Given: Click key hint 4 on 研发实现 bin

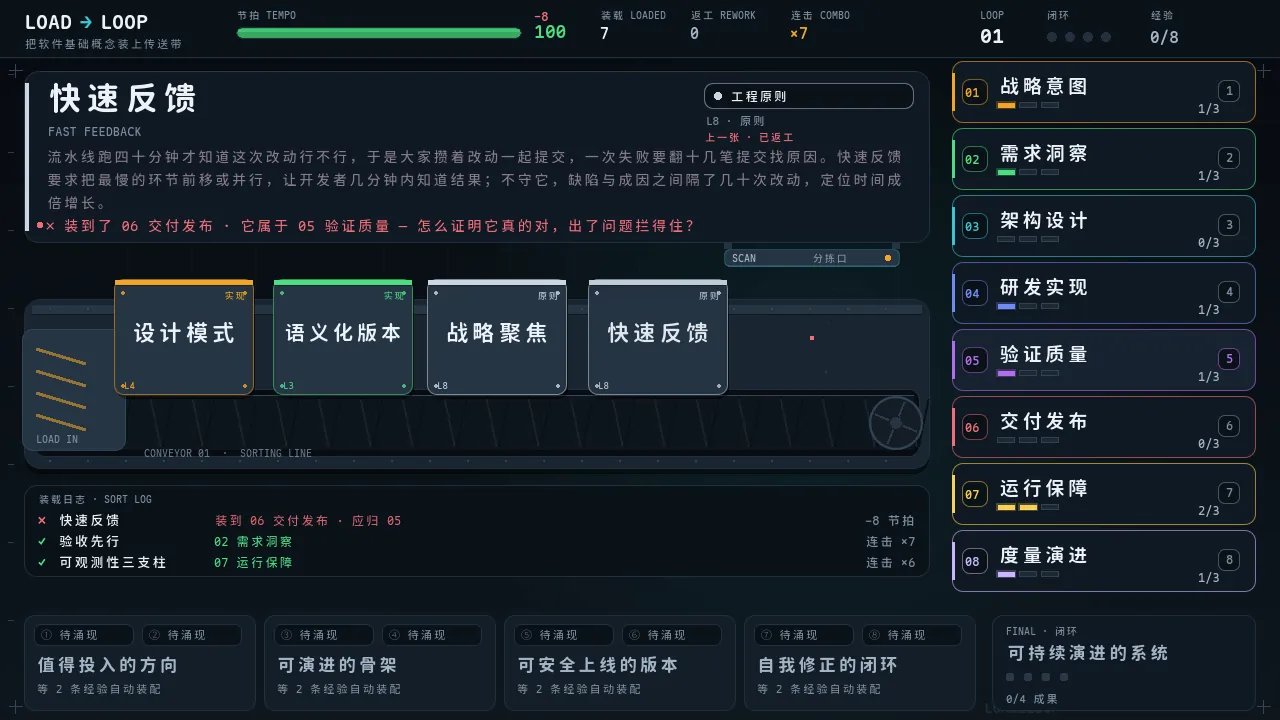Looking at the screenshot, I should [1229, 292].
